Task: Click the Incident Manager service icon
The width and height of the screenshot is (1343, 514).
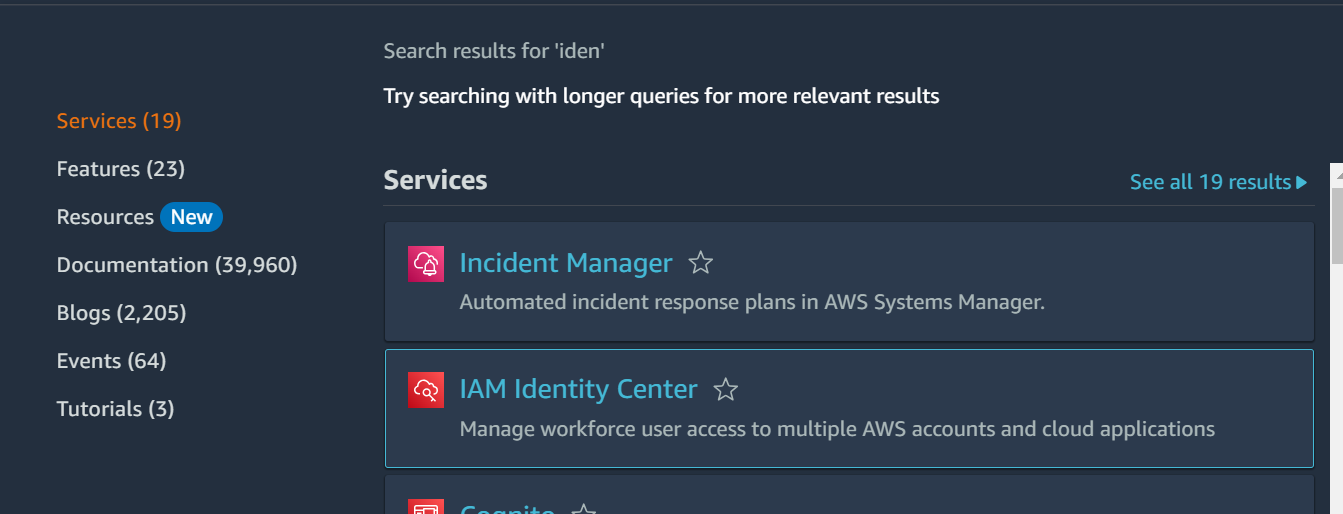Action: pyautogui.click(x=426, y=264)
